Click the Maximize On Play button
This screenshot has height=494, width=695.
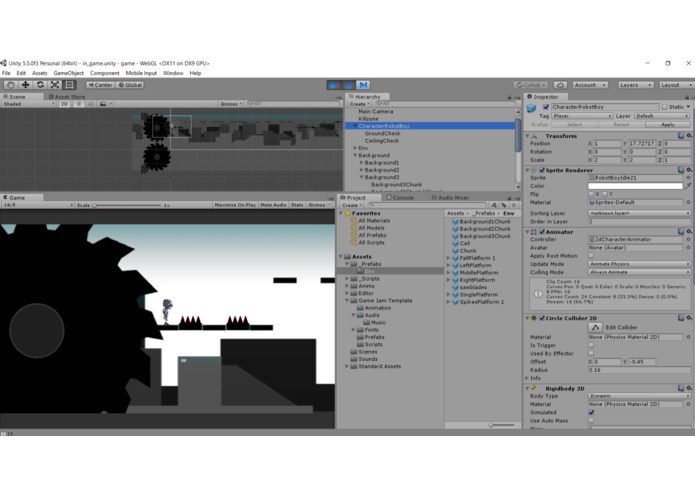(x=235, y=205)
